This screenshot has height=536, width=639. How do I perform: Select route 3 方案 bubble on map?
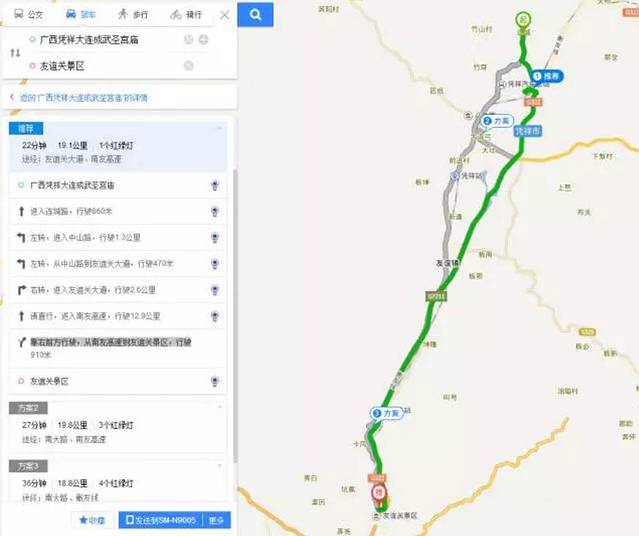coord(386,413)
